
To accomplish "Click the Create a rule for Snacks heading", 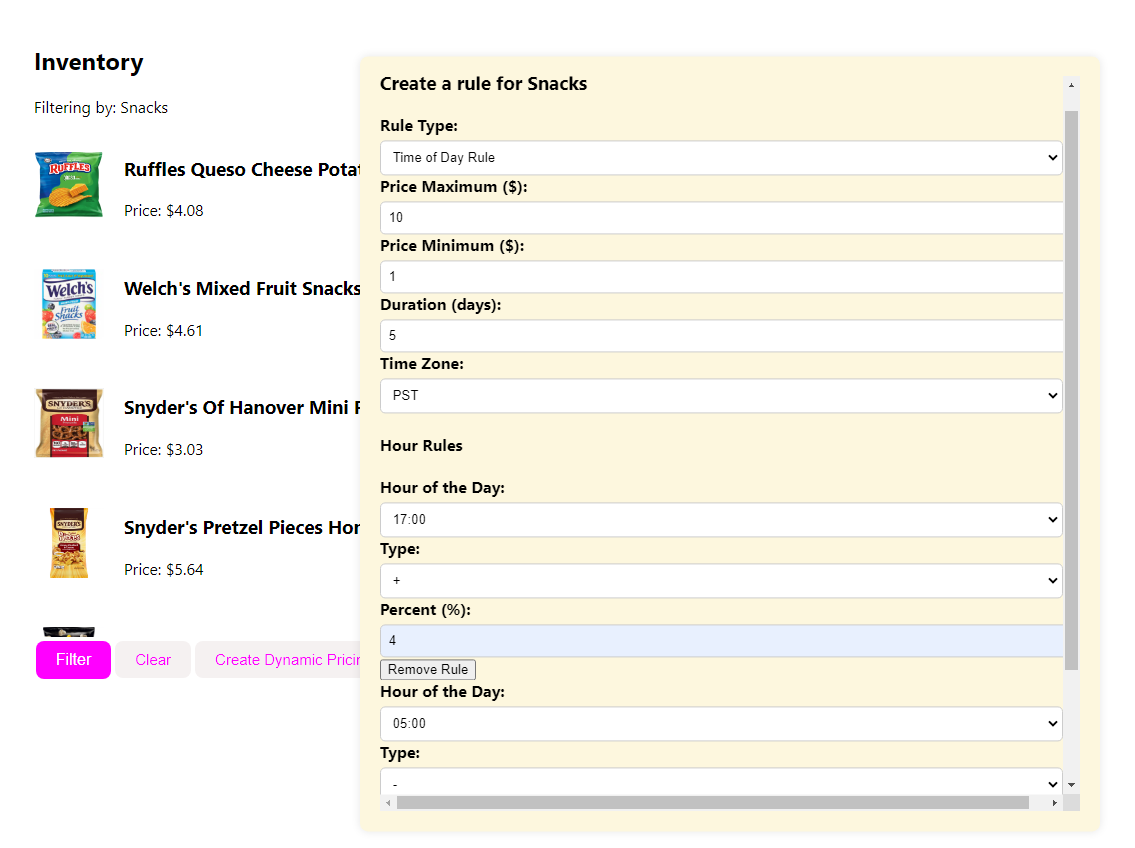I will click(484, 84).
